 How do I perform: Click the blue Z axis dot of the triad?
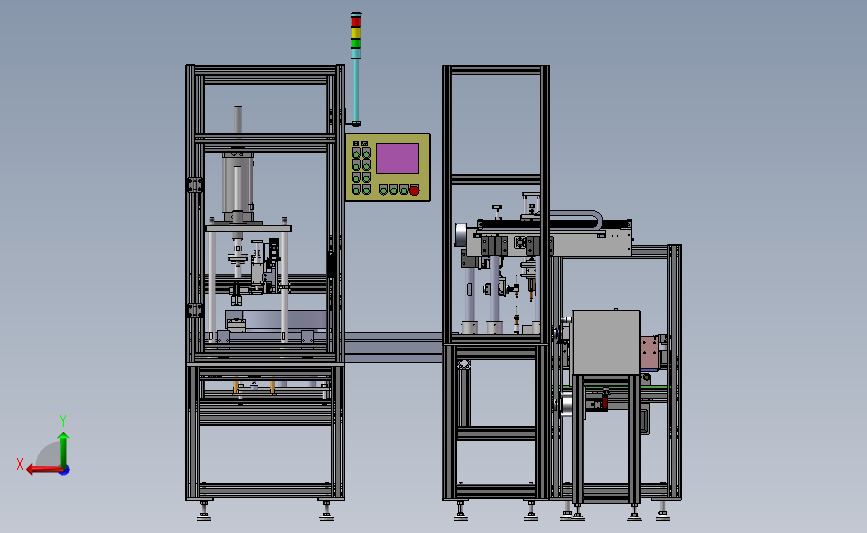tap(65, 471)
